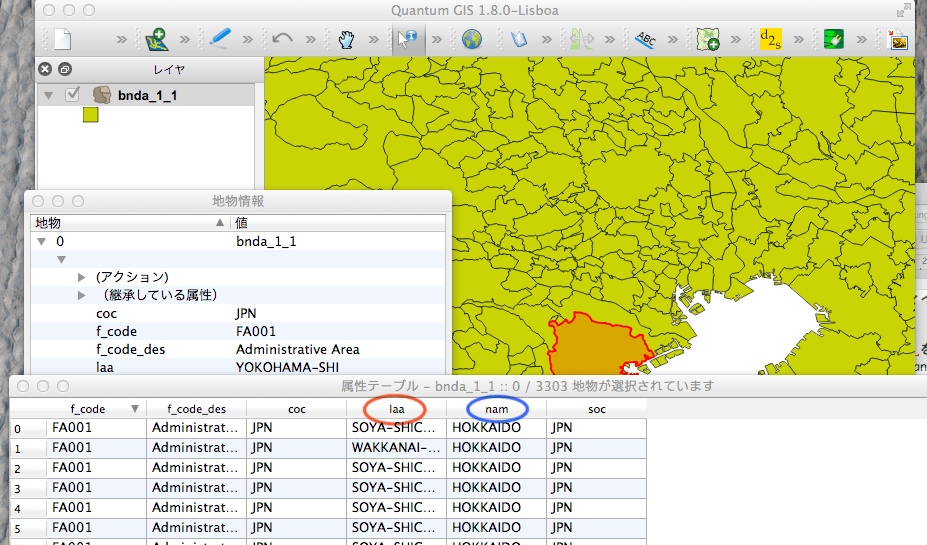Viewport: 927px width, 545px height.
Task: Collapse the bnda_1_1 layer tree node
Action: [47, 95]
